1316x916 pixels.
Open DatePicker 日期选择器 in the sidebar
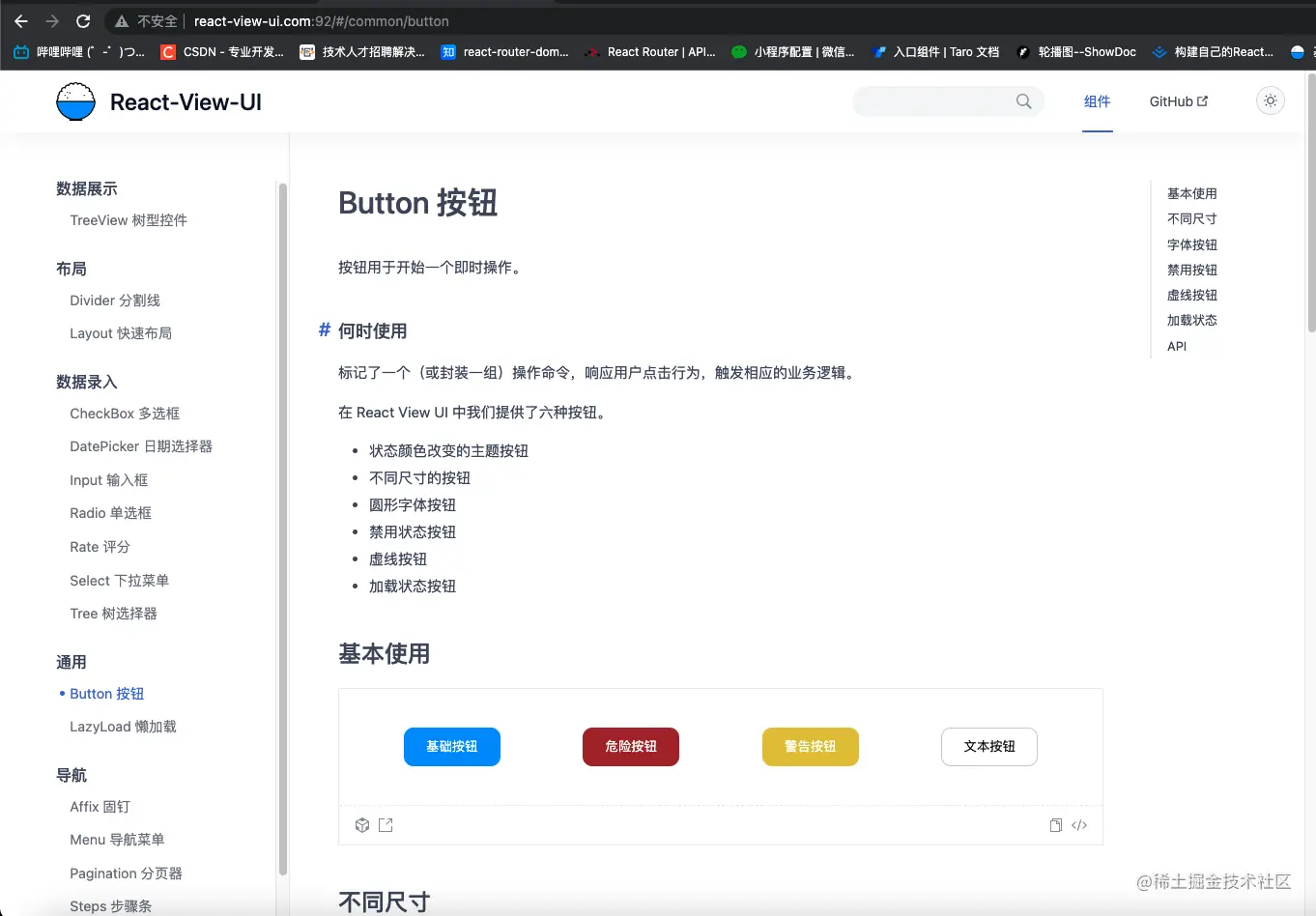coord(141,446)
